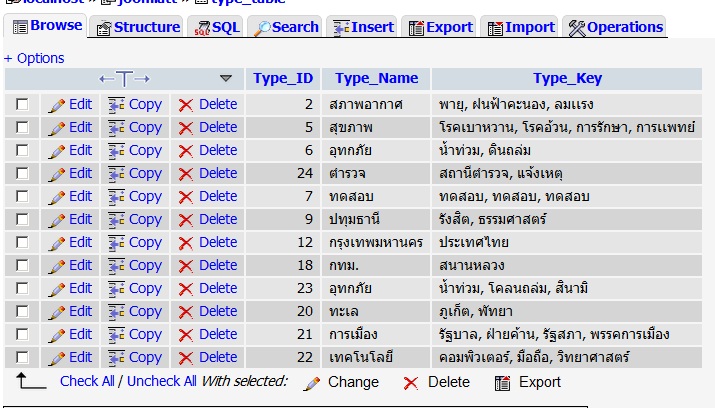The height and width of the screenshot is (408, 715).
Task: Click the Export button below the table
Action: (x=540, y=382)
